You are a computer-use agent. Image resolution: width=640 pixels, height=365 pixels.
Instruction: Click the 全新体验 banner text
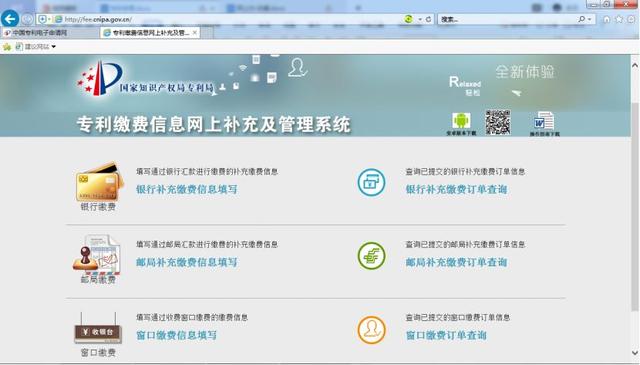(x=525, y=72)
